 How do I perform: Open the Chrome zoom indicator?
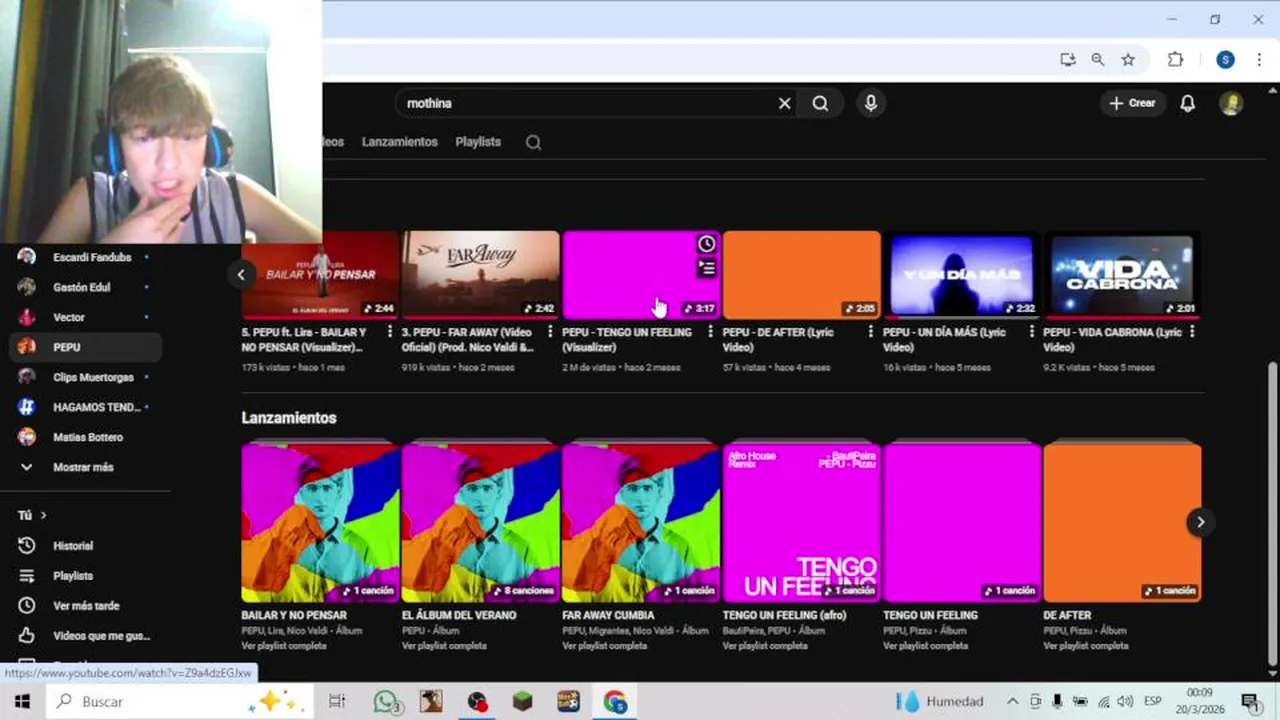click(1098, 60)
